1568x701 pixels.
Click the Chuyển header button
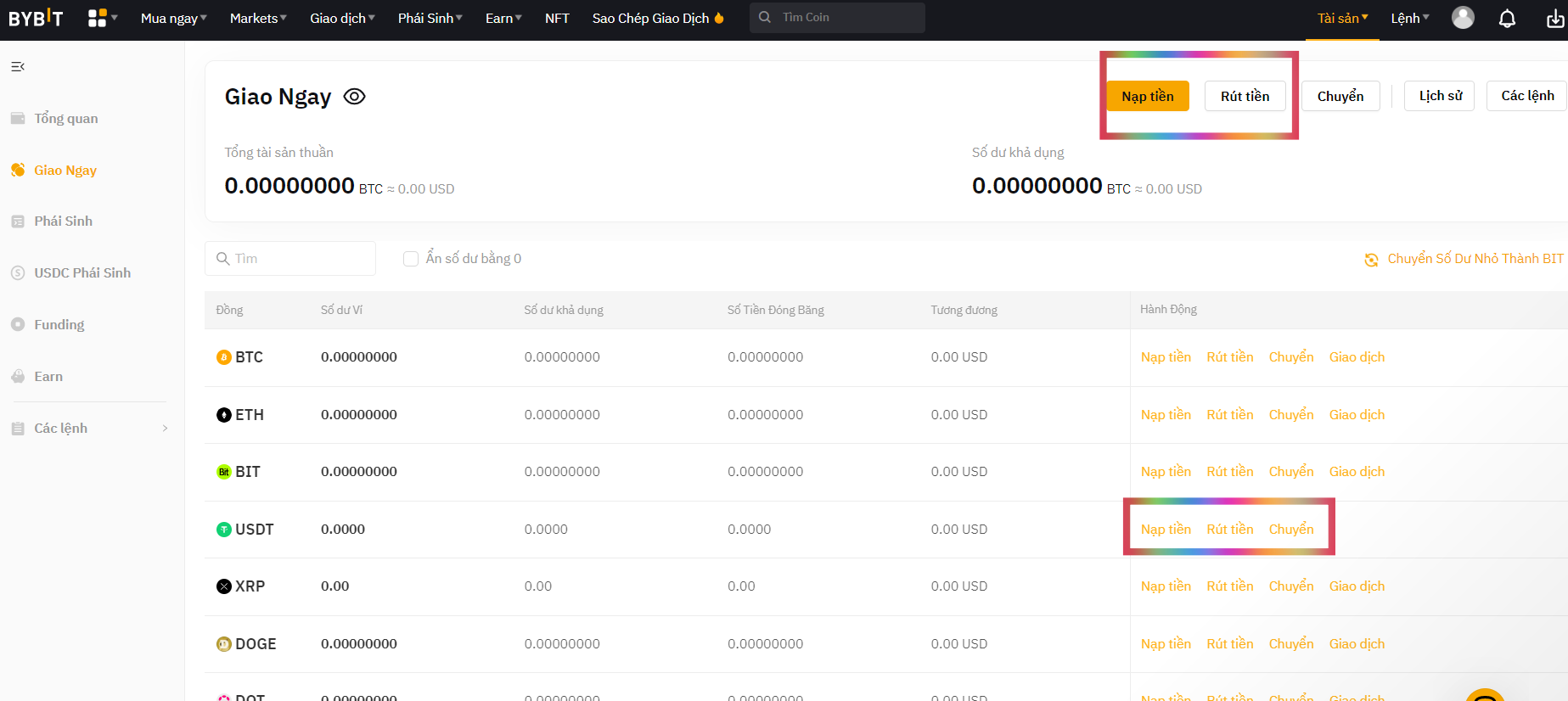1340,96
